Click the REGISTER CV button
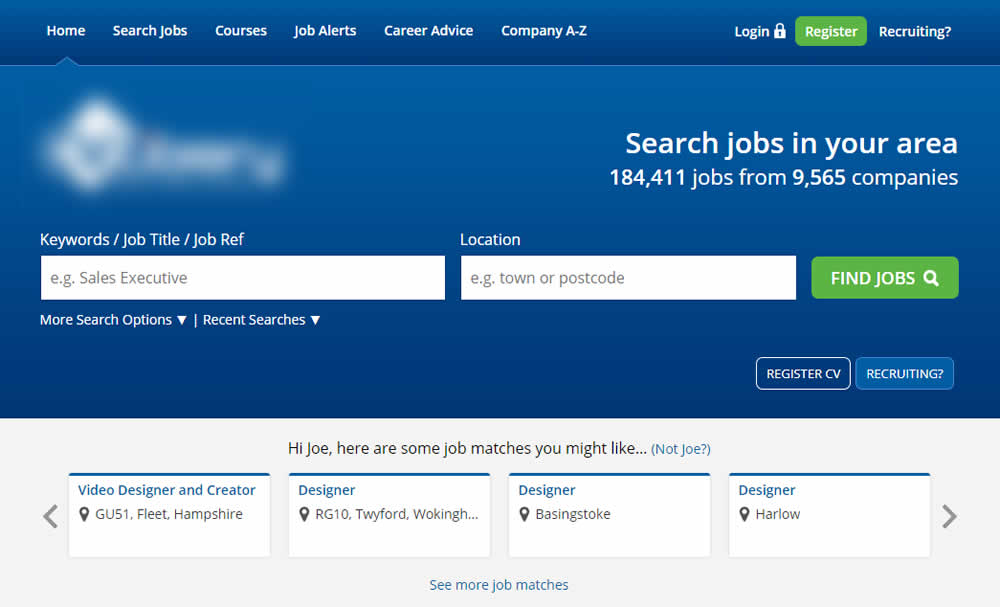Screen dimensions: 1000x607 [803, 373]
